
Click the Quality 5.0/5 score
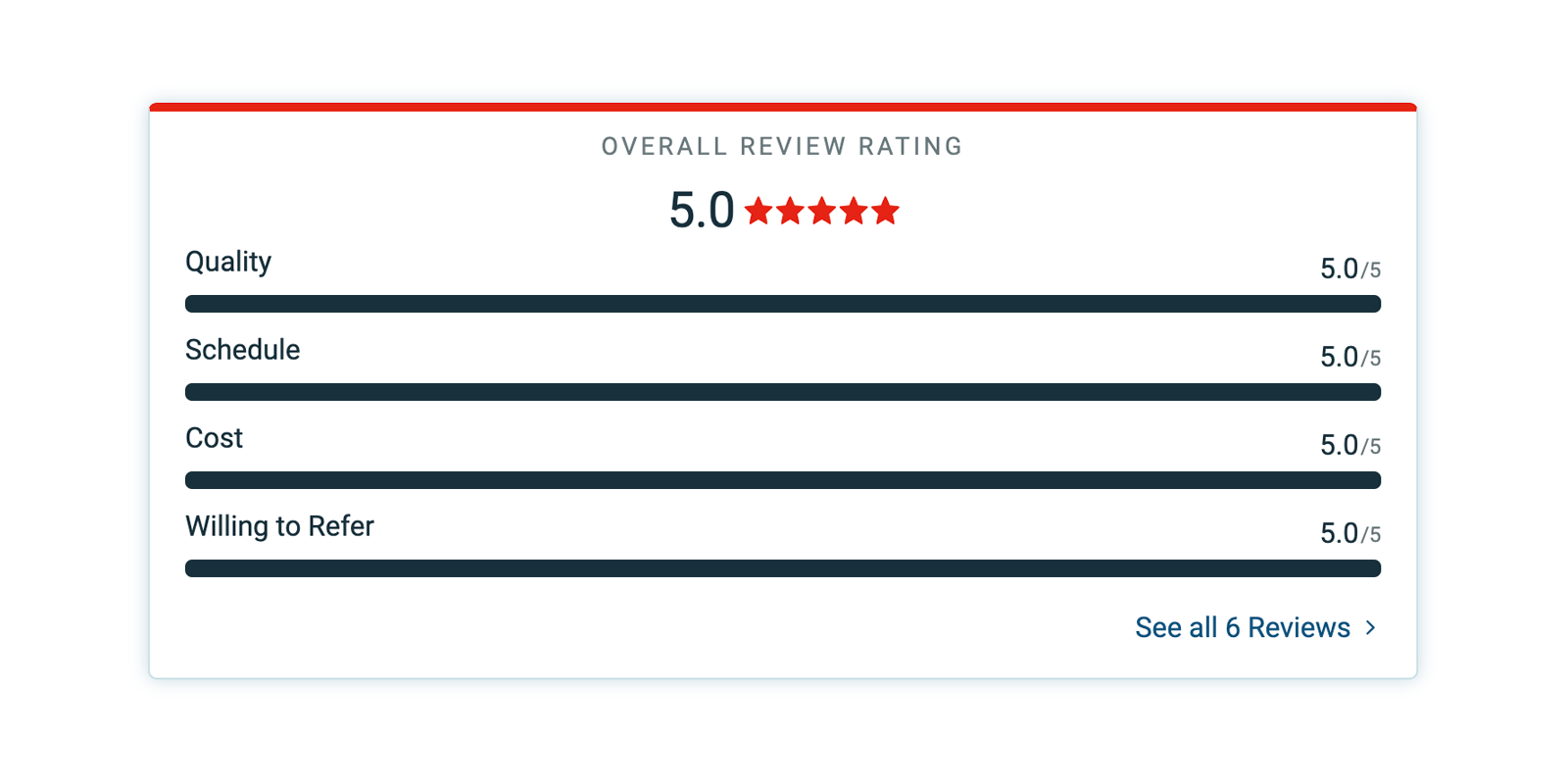click(x=1349, y=269)
